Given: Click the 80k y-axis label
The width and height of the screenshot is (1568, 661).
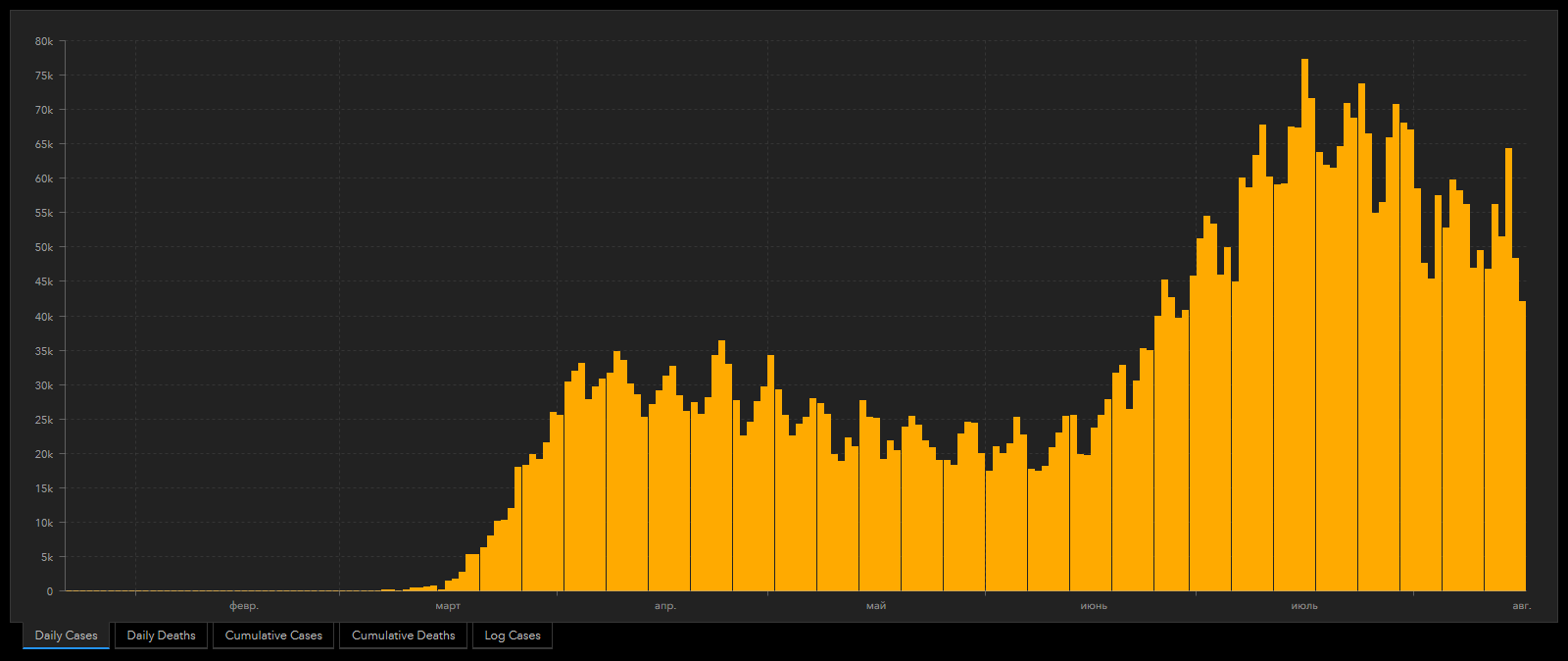Looking at the screenshot, I should (44, 41).
